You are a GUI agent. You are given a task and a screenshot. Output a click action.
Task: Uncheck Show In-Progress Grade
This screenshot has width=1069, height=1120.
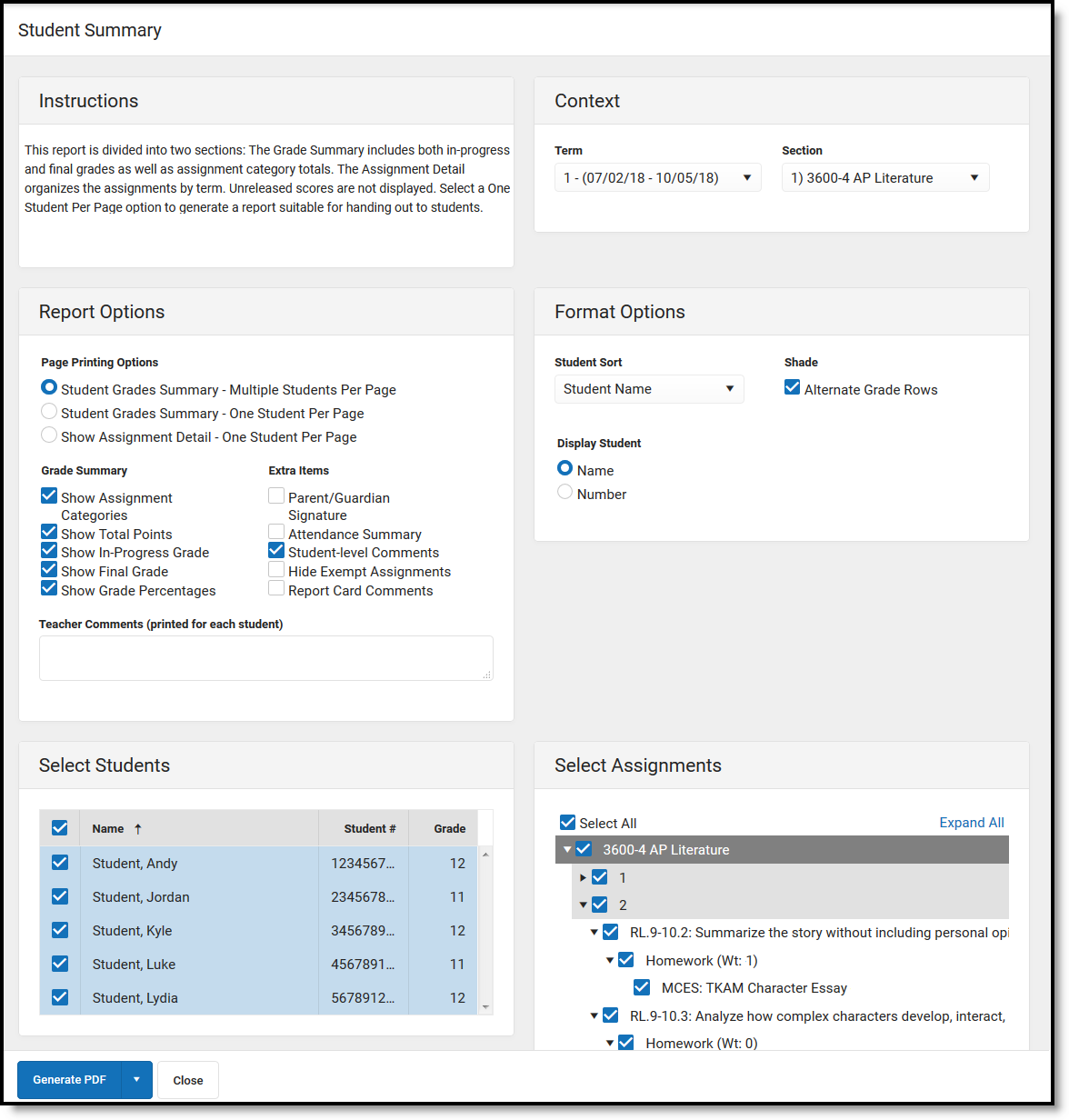point(49,550)
